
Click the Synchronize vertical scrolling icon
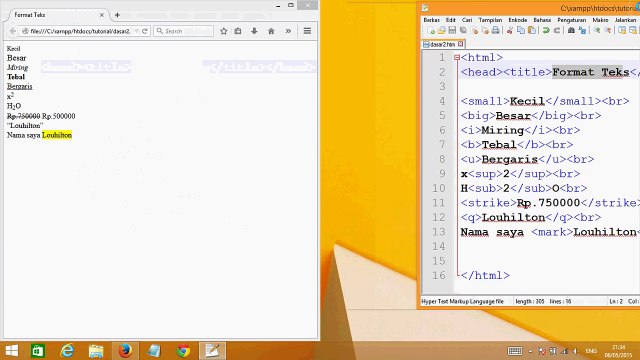tap(622, 31)
